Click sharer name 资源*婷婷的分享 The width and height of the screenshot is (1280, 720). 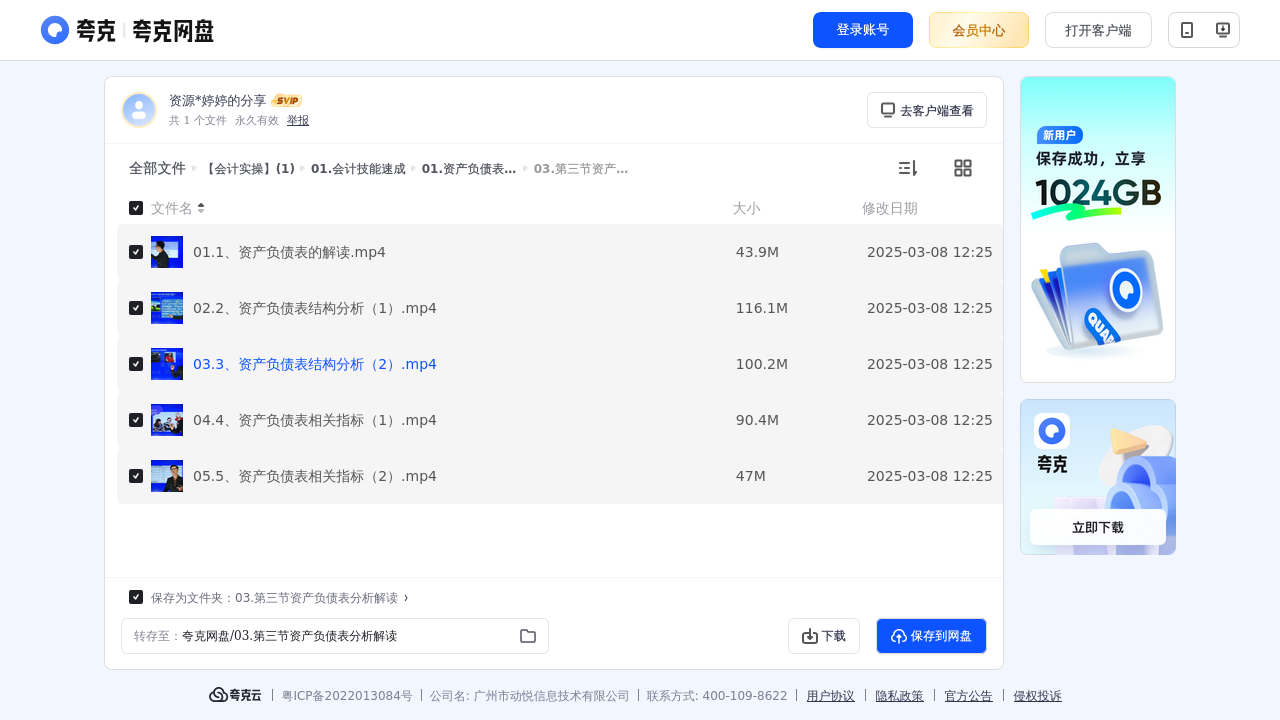[218, 100]
